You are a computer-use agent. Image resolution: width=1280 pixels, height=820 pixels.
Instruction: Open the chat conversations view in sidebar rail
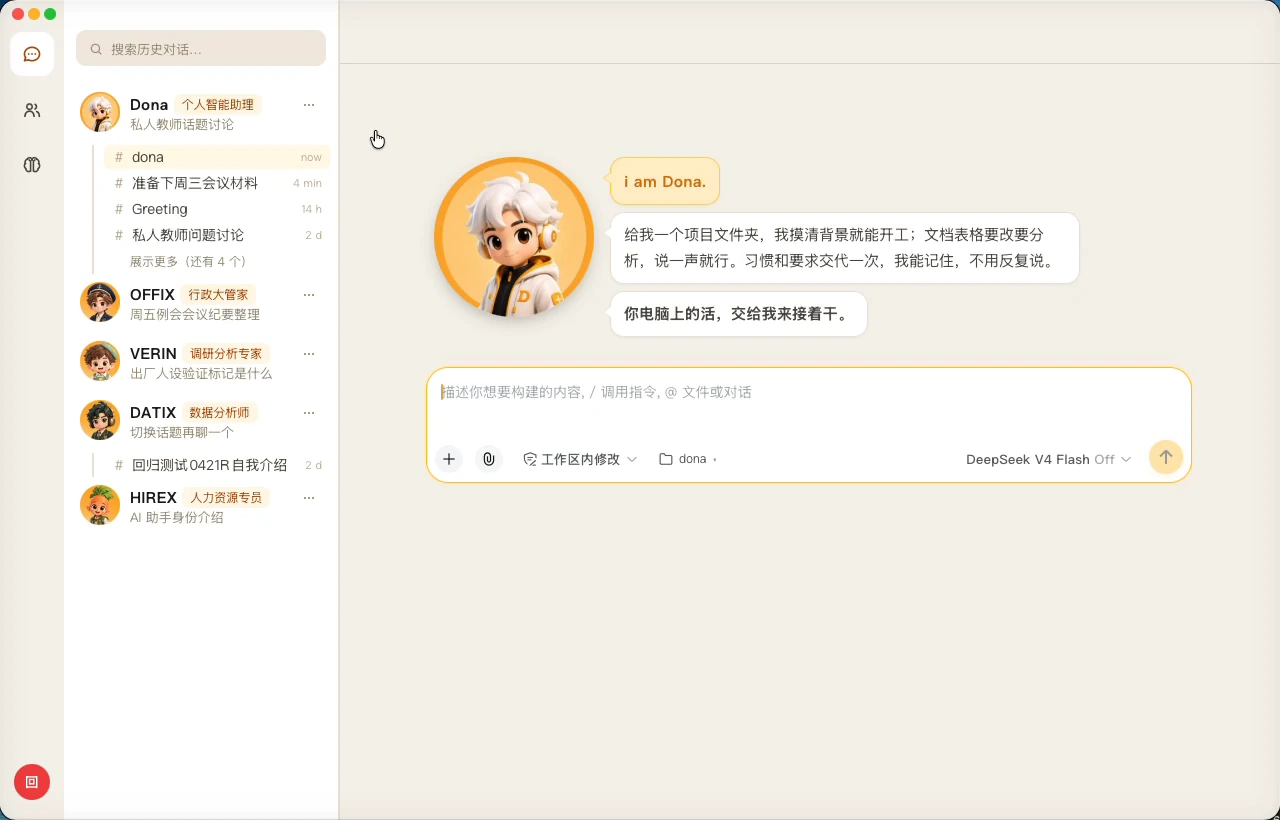[x=32, y=54]
